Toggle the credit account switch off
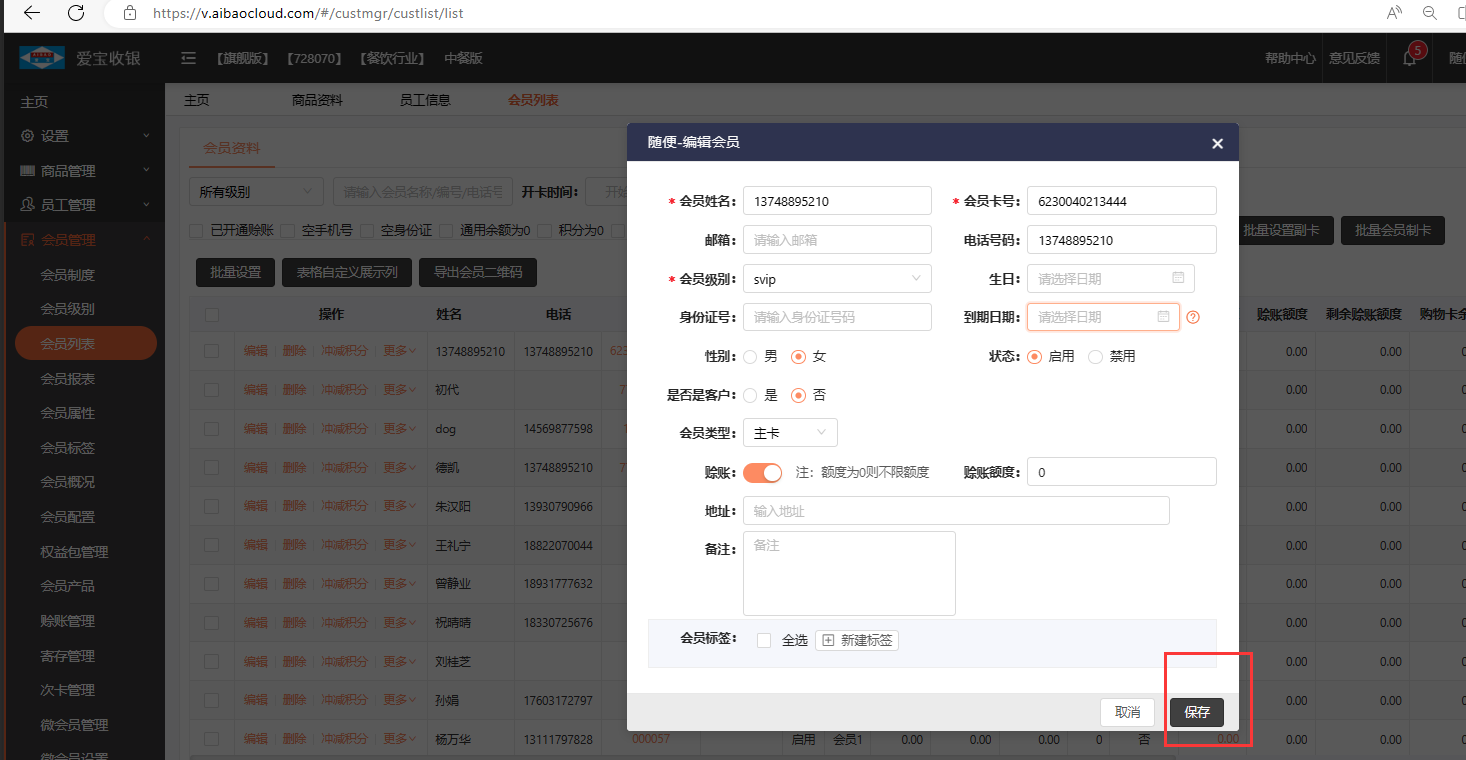Viewport: 1466px width, 760px height. [x=762, y=472]
